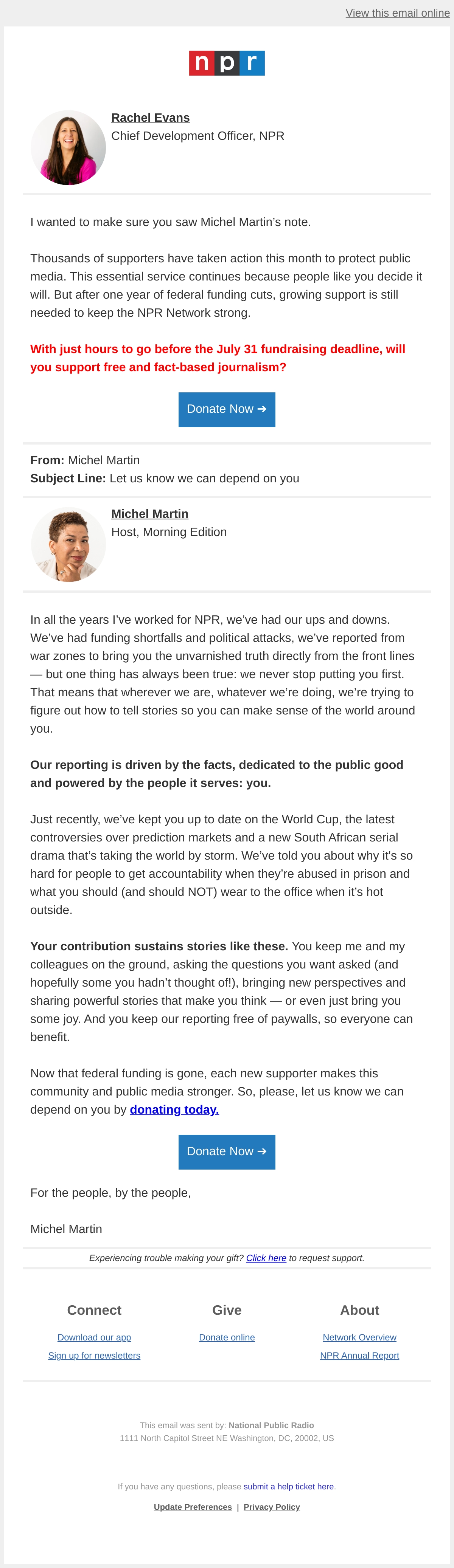This screenshot has width=454, height=1568.
Task: Follow the donating today link
Action: coord(174,1109)
